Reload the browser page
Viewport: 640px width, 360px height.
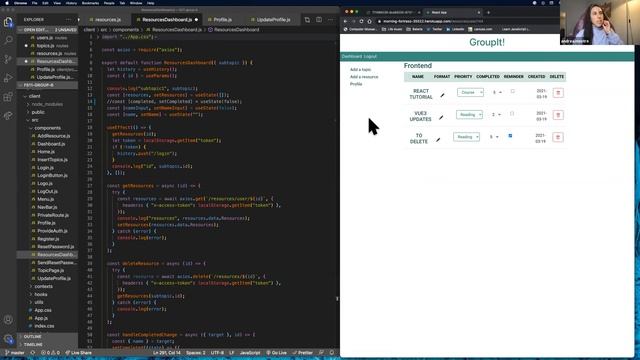(361, 21)
